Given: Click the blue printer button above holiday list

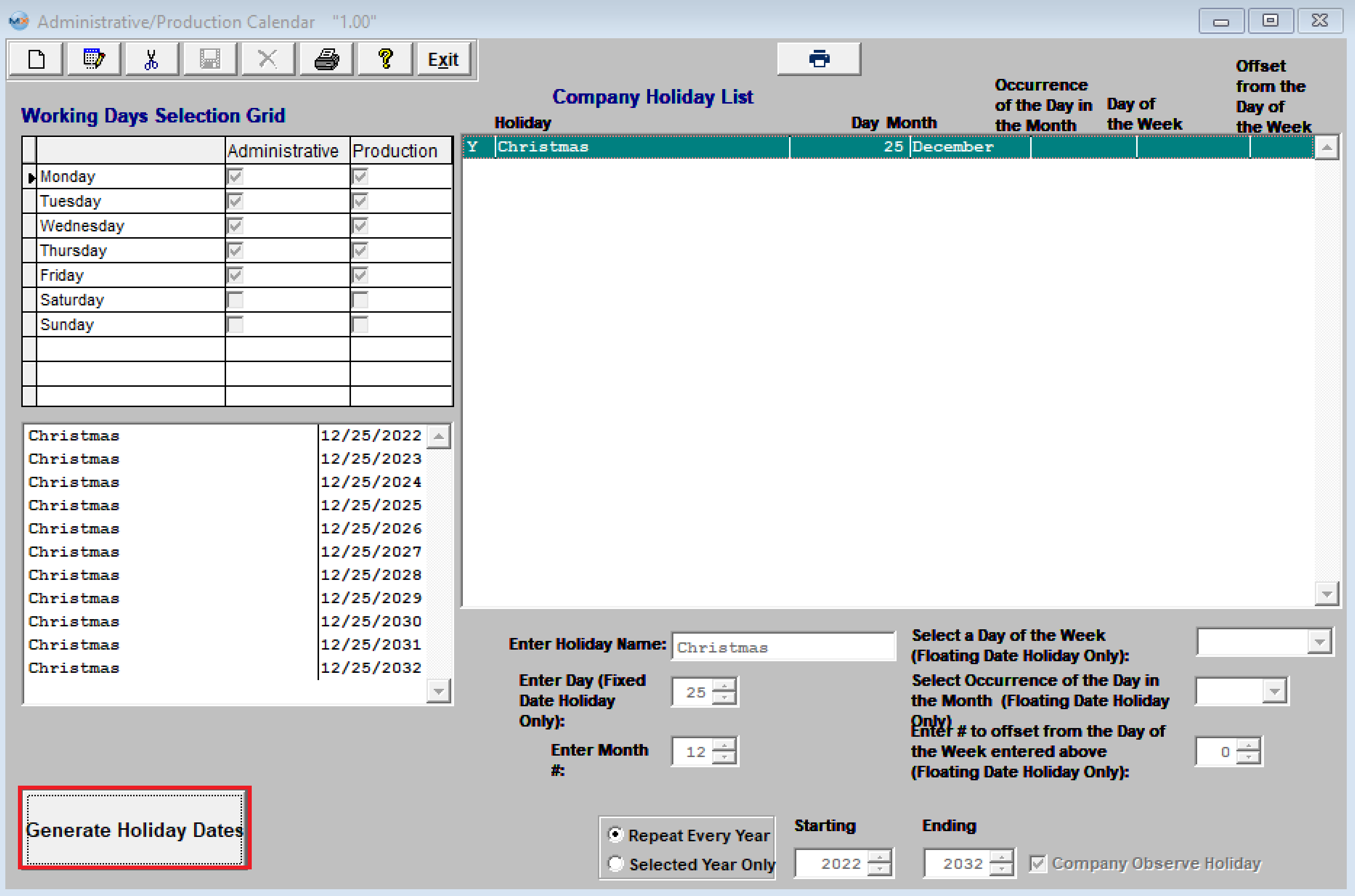Looking at the screenshot, I should (818, 59).
